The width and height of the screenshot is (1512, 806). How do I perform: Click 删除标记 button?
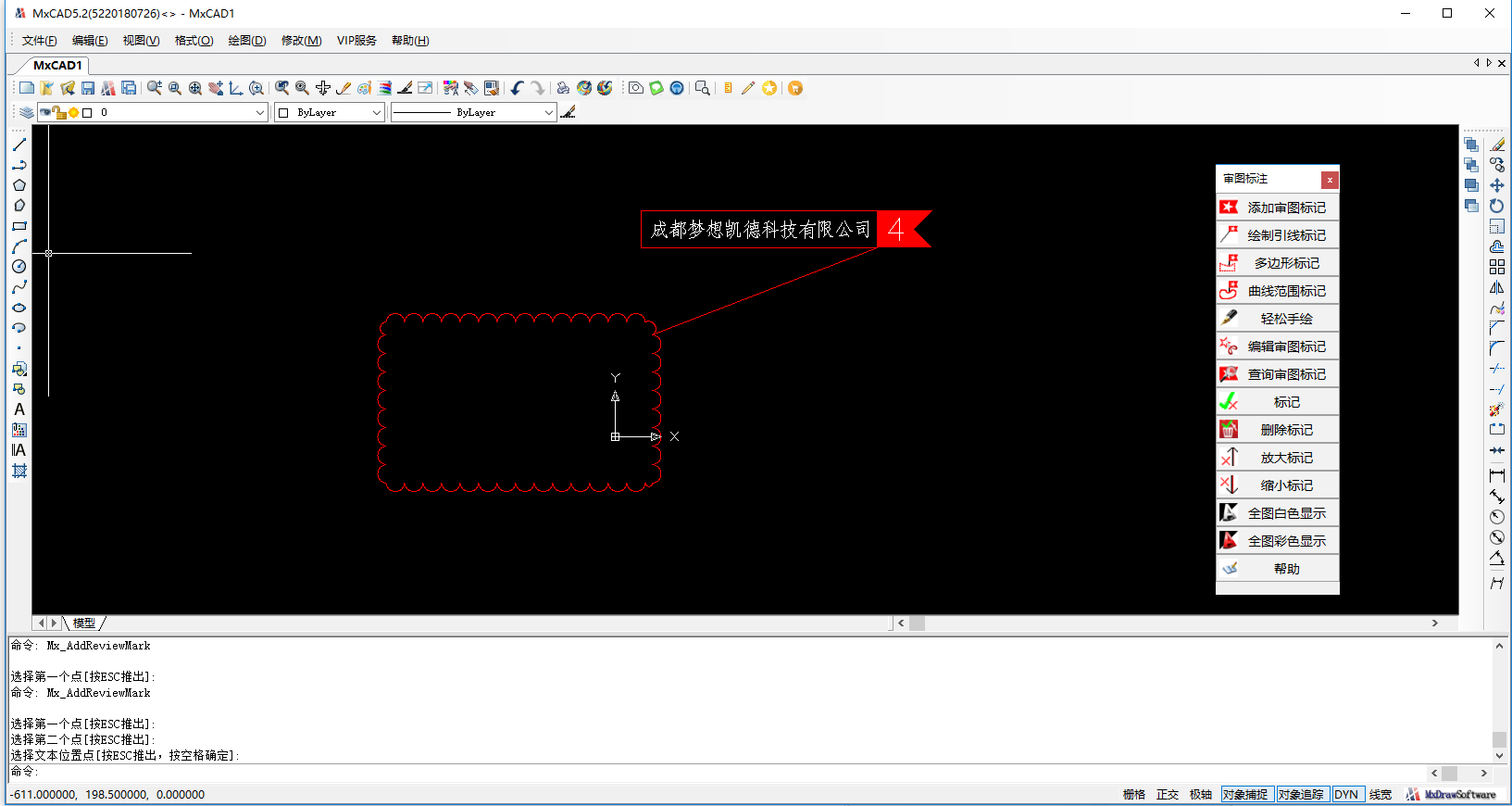tap(1278, 430)
